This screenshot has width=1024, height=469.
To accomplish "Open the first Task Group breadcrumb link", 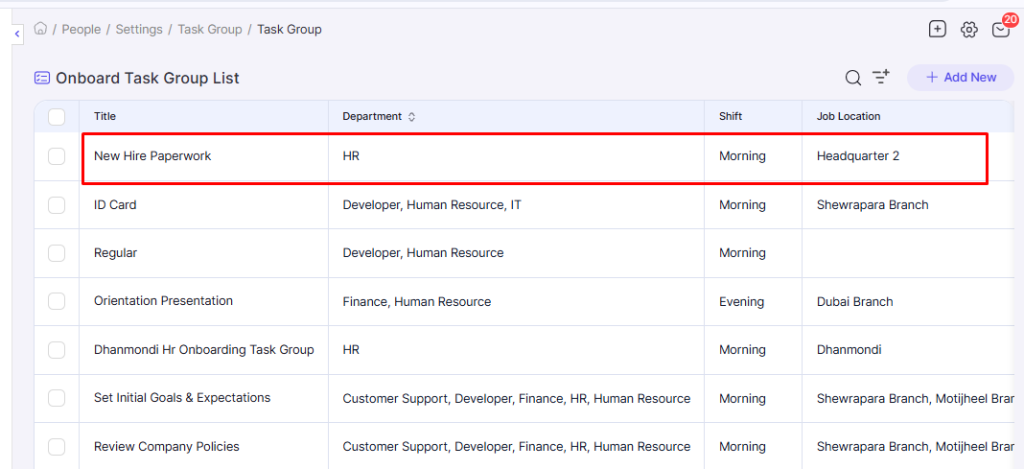I will 210,29.
